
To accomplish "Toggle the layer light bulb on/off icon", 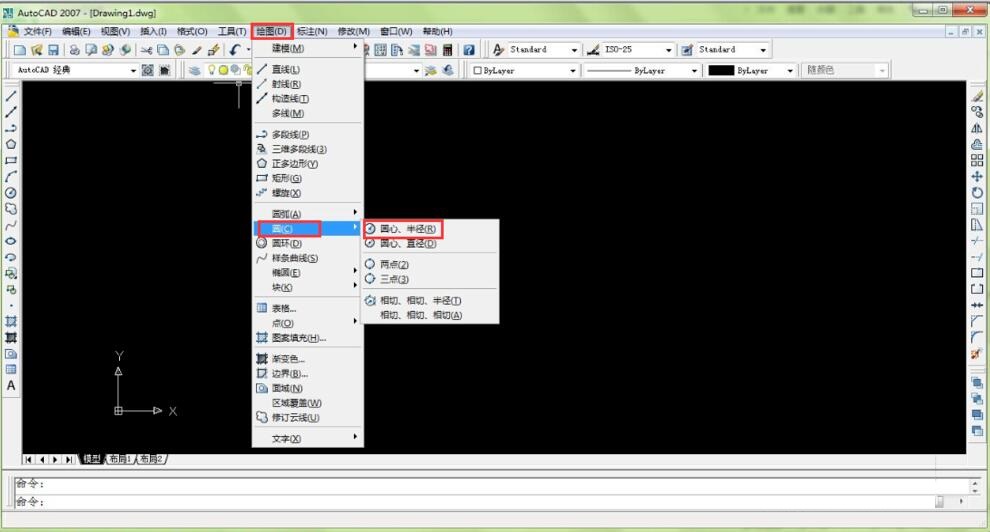I will [x=211, y=70].
